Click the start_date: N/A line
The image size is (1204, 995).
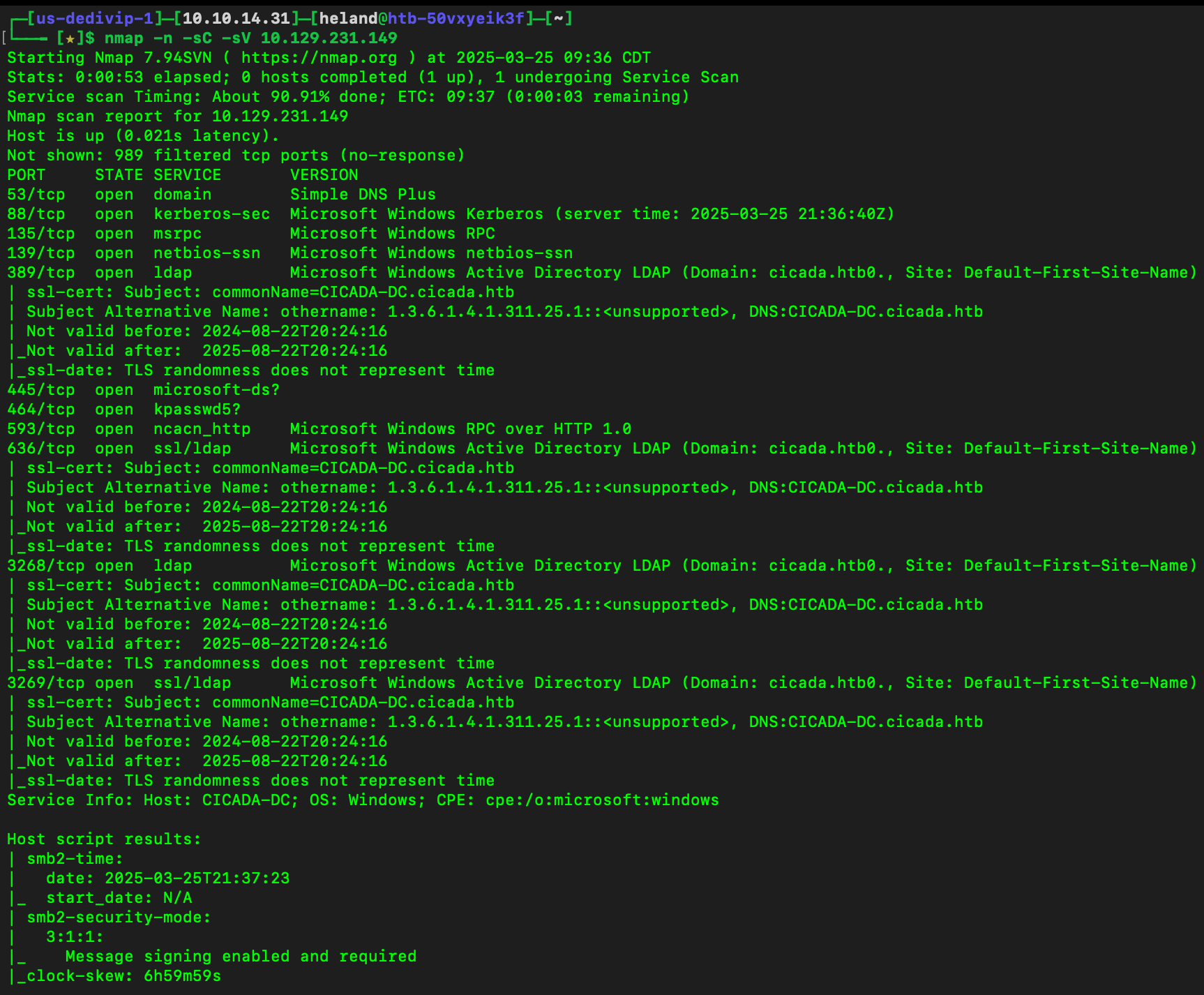tap(119, 898)
